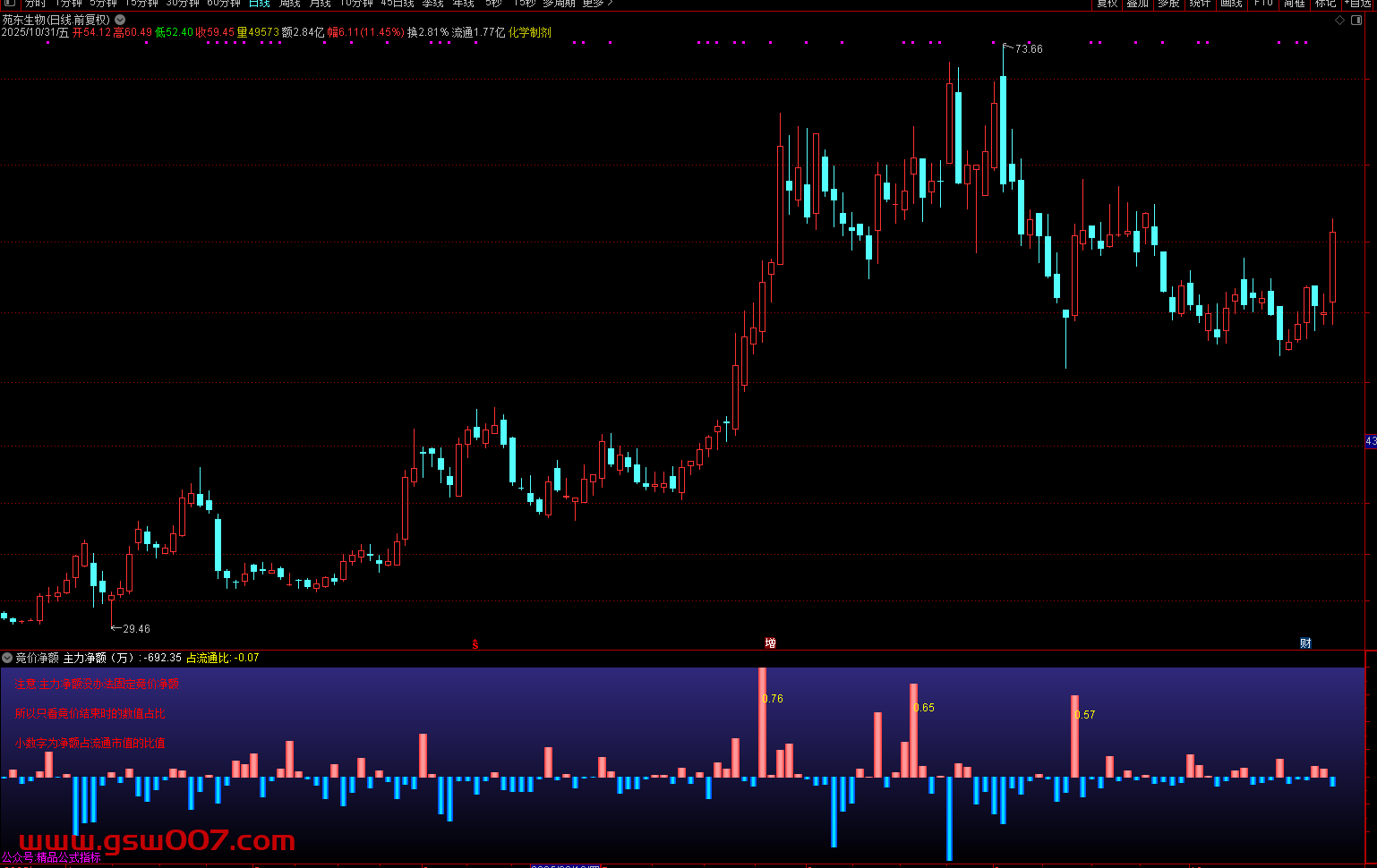The height and width of the screenshot is (868, 1377).
Task: Click the diamond icon above the chart
Action: pyautogui.click(x=1339, y=20)
